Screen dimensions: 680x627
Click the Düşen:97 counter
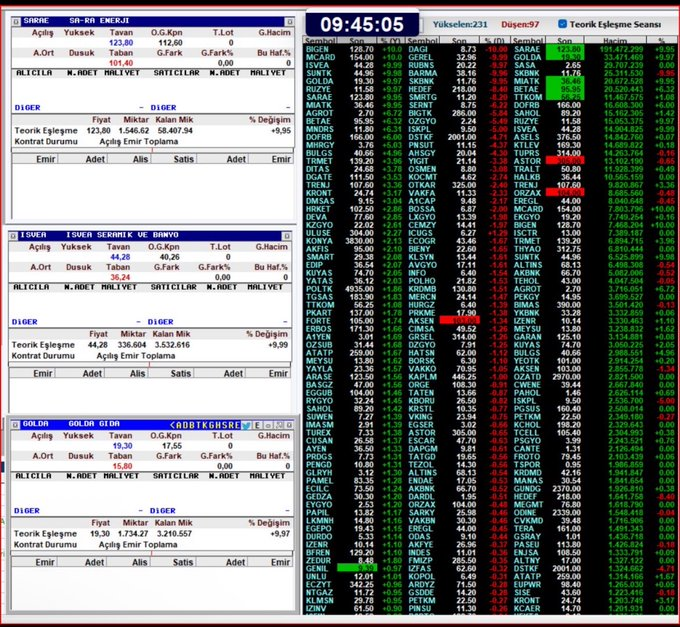pos(520,24)
